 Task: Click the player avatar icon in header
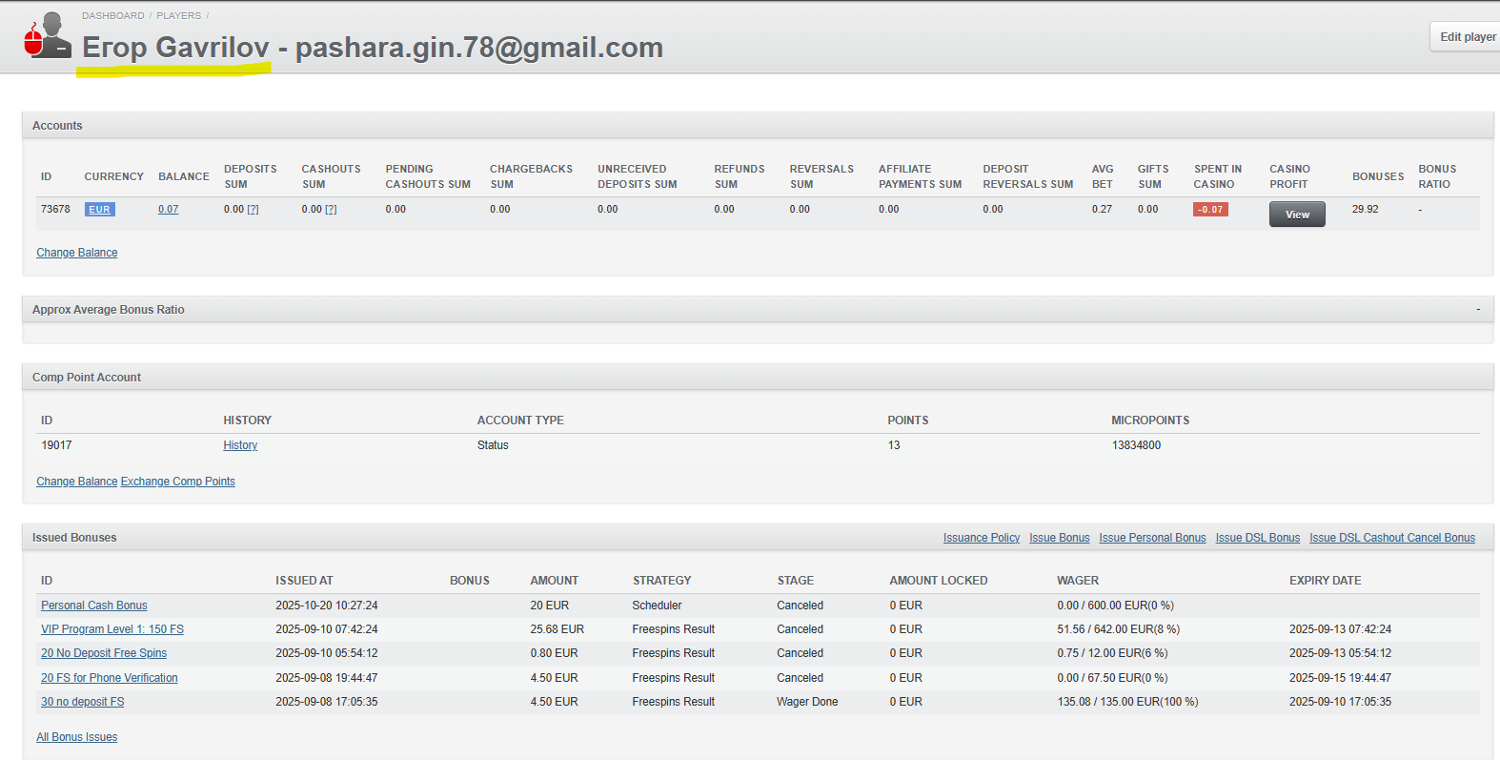(47, 37)
